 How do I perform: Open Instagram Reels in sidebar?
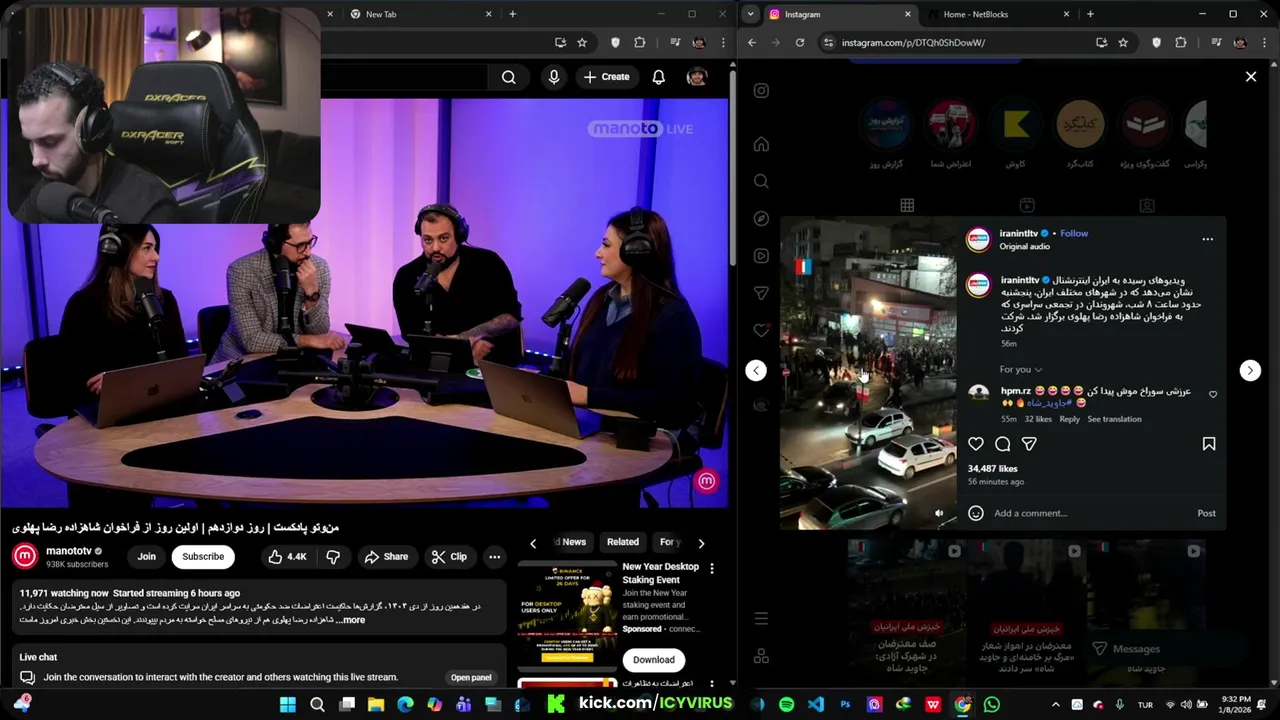(x=761, y=256)
